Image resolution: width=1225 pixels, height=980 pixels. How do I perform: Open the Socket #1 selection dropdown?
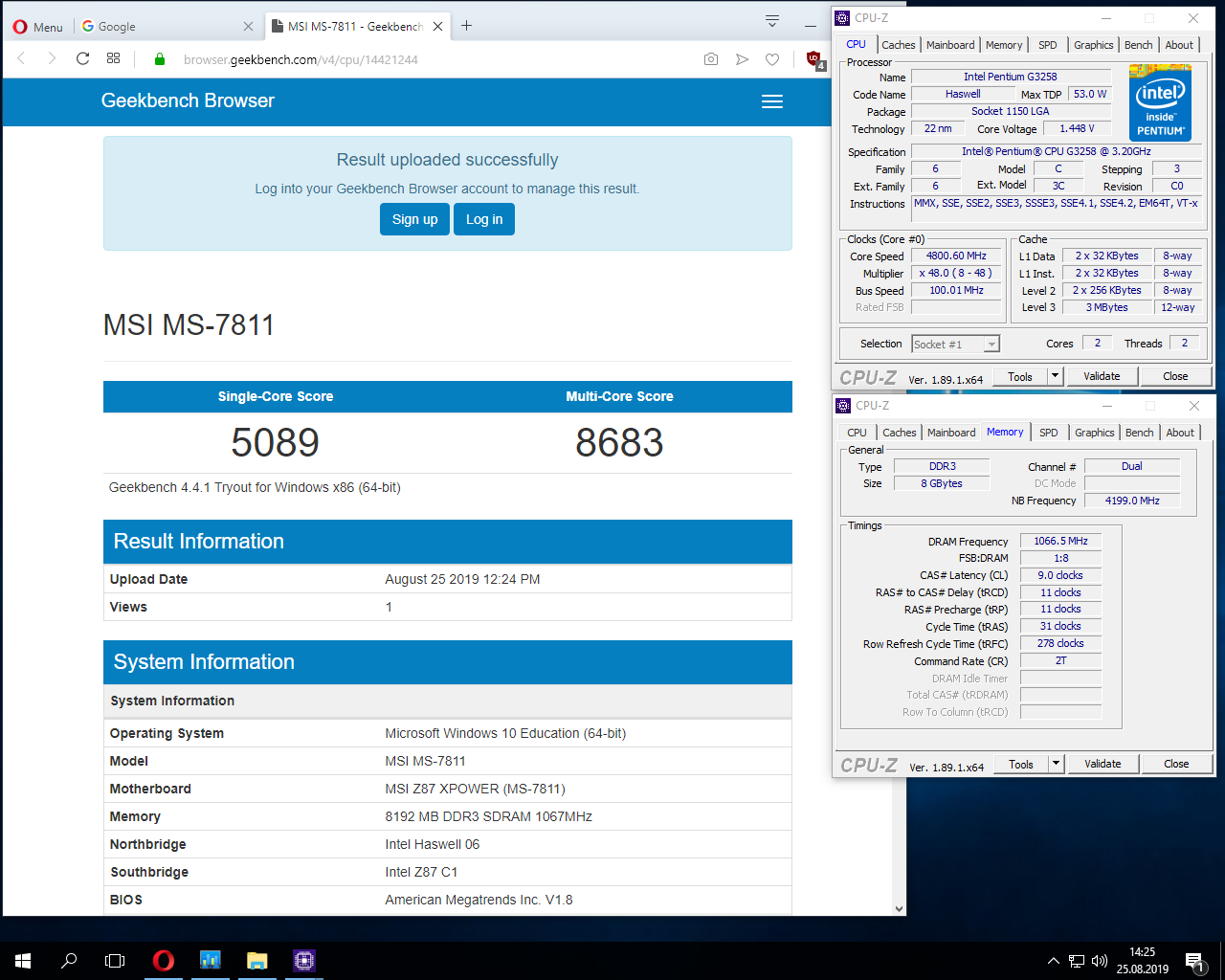[x=955, y=344]
